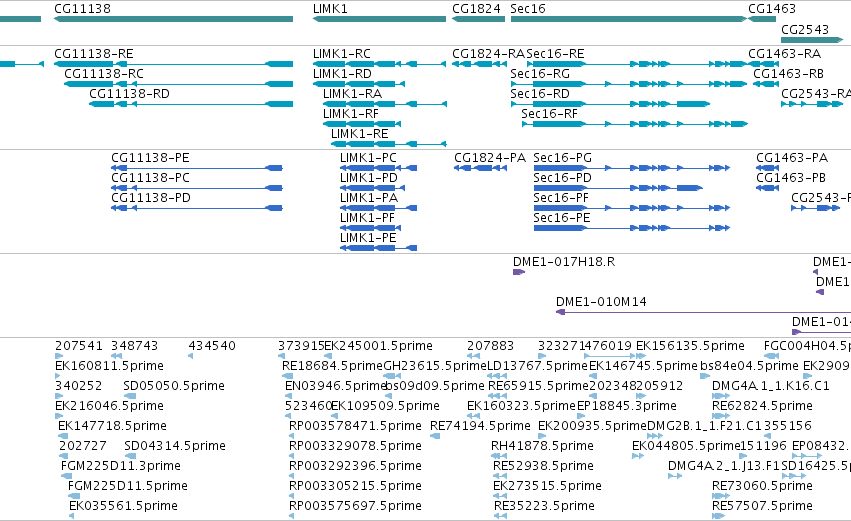The image size is (851, 521).
Task: Click the CG1463 gene label
Action: (772, 9)
